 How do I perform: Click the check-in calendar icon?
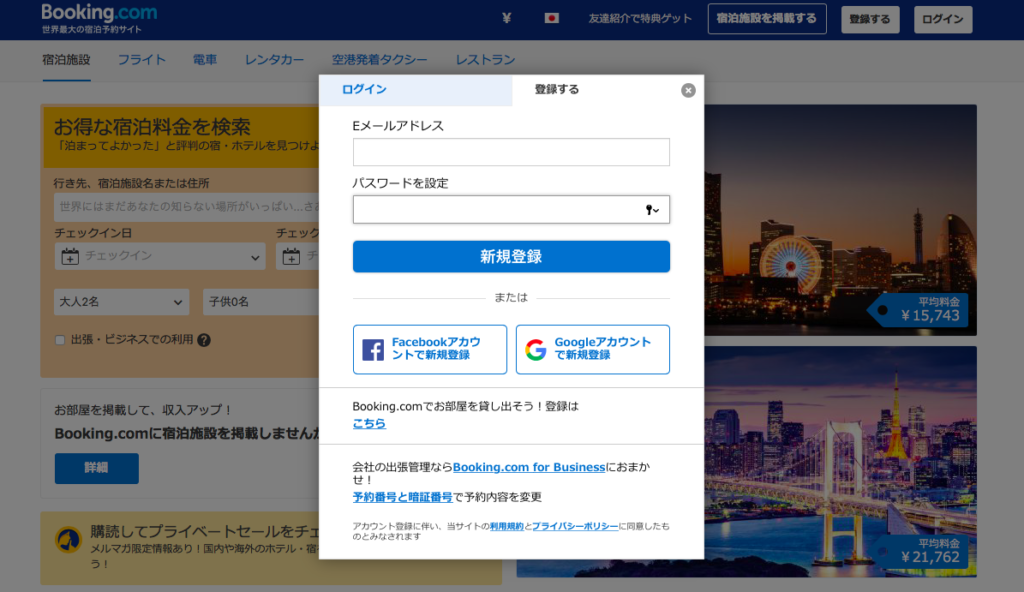coord(70,256)
